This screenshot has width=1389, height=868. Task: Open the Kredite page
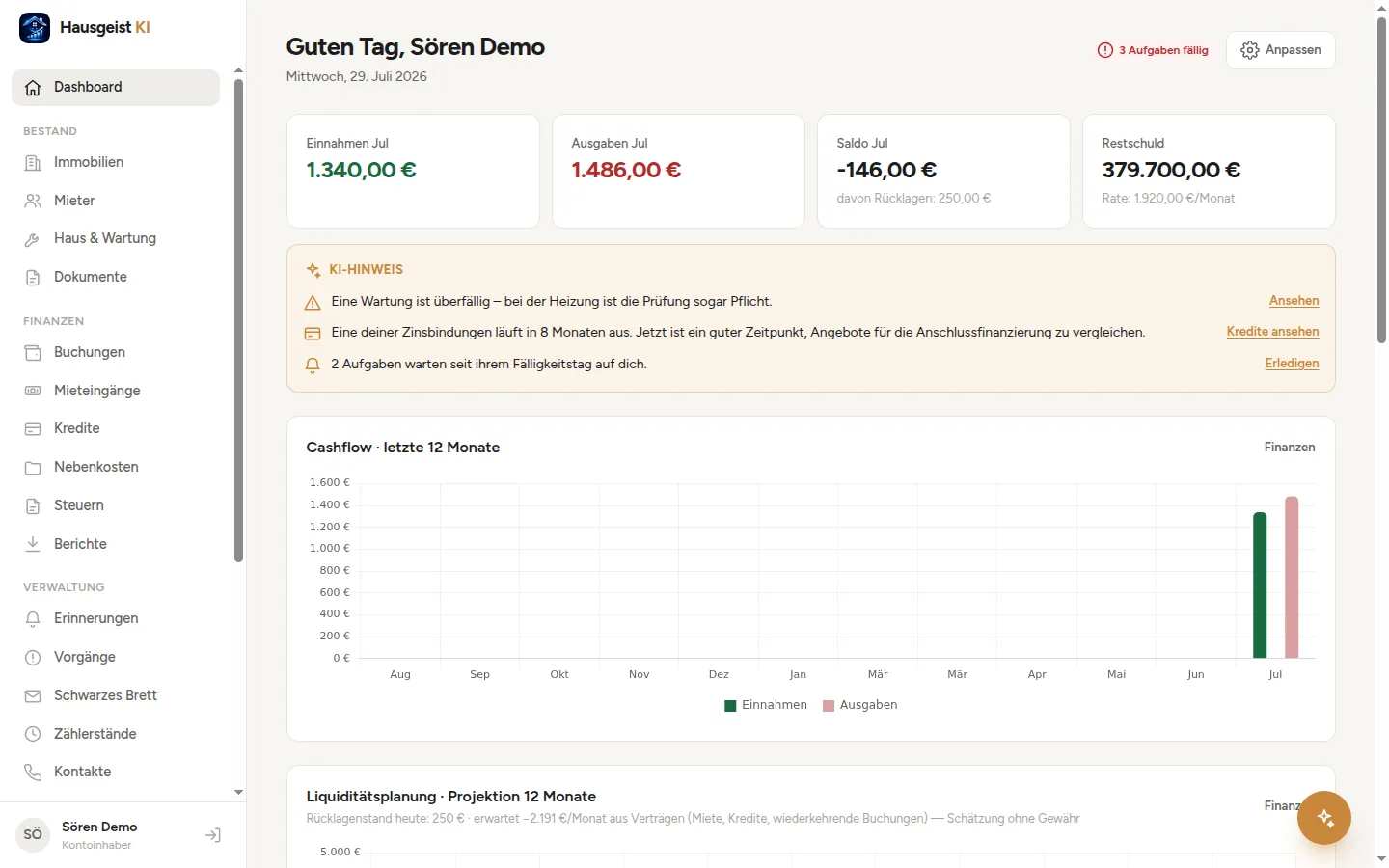point(116,429)
